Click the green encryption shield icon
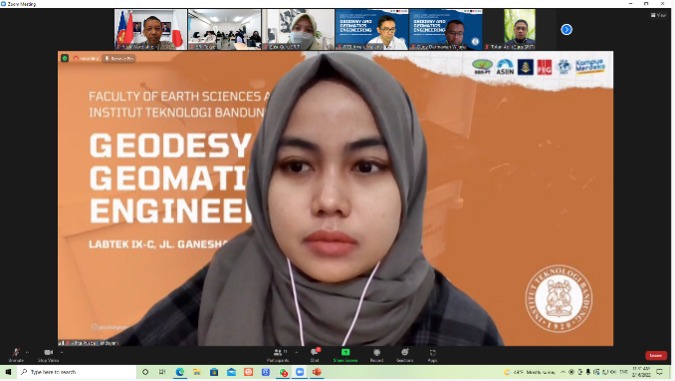 tap(65, 58)
